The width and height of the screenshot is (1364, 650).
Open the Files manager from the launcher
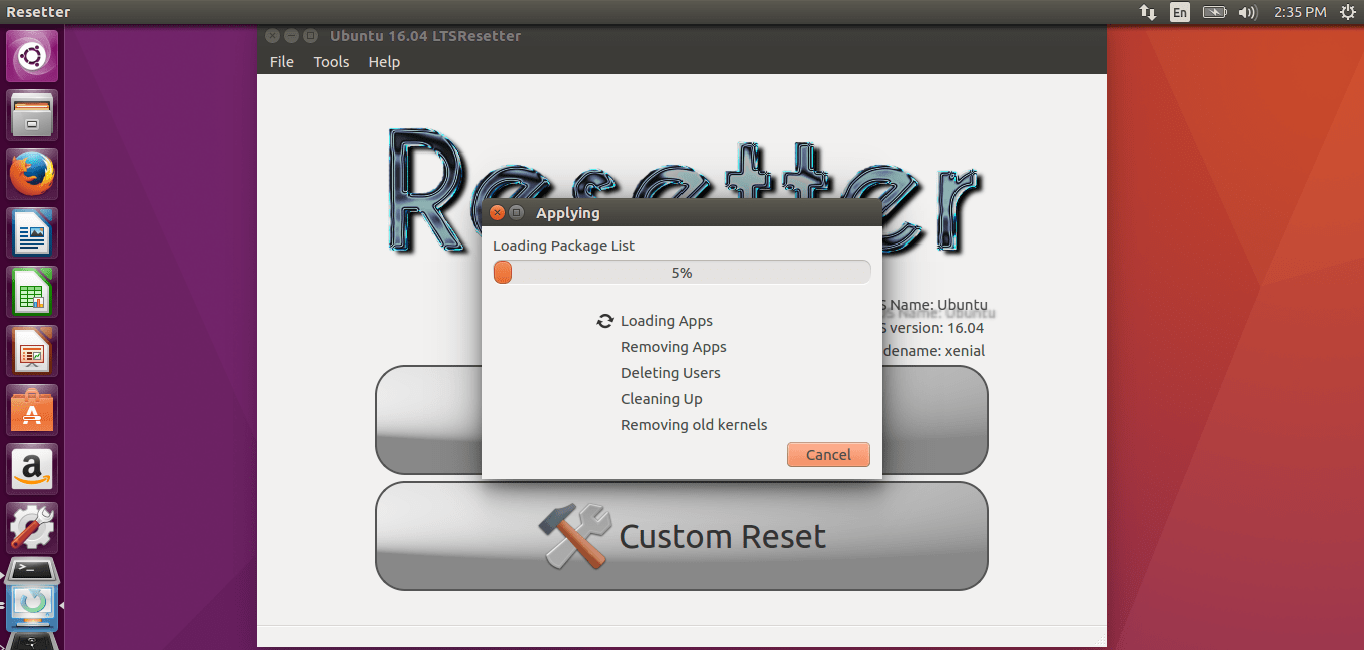(x=31, y=114)
